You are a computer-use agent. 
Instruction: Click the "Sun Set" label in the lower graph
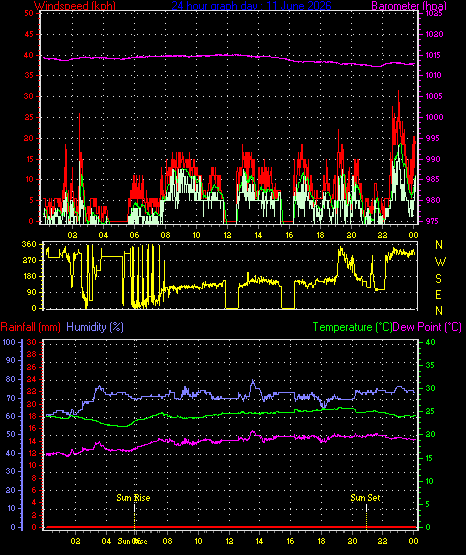pos(365,498)
